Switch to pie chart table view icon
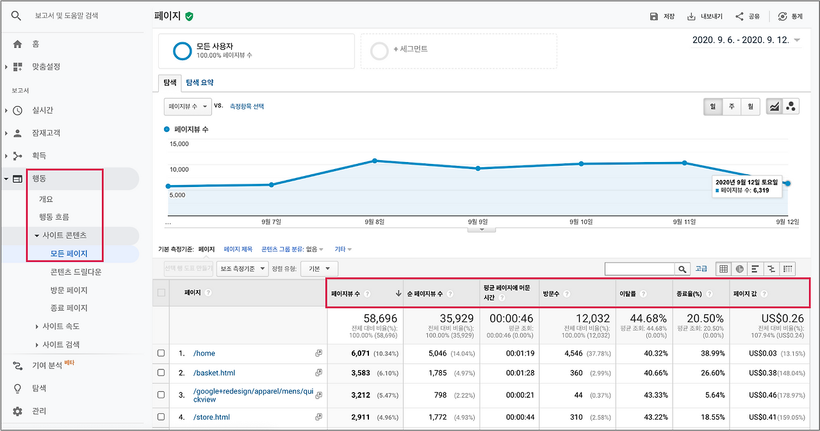820x431 pixels. click(739, 268)
